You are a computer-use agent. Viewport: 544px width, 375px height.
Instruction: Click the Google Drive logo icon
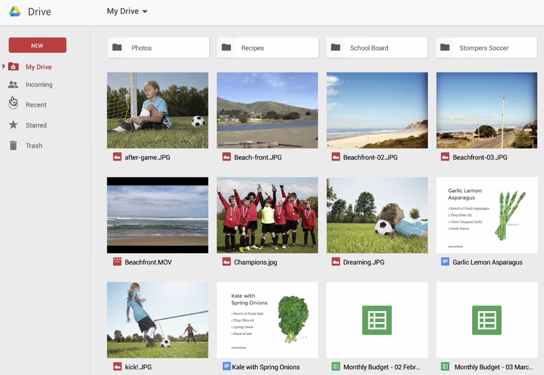point(15,11)
